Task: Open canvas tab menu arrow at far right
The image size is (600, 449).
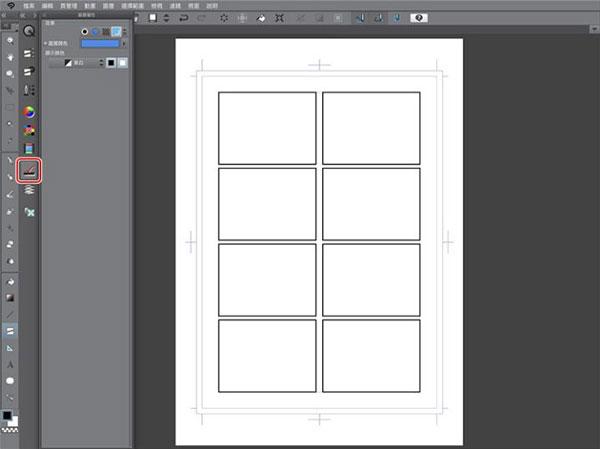Action: pyautogui.click(x=594, y=29)
